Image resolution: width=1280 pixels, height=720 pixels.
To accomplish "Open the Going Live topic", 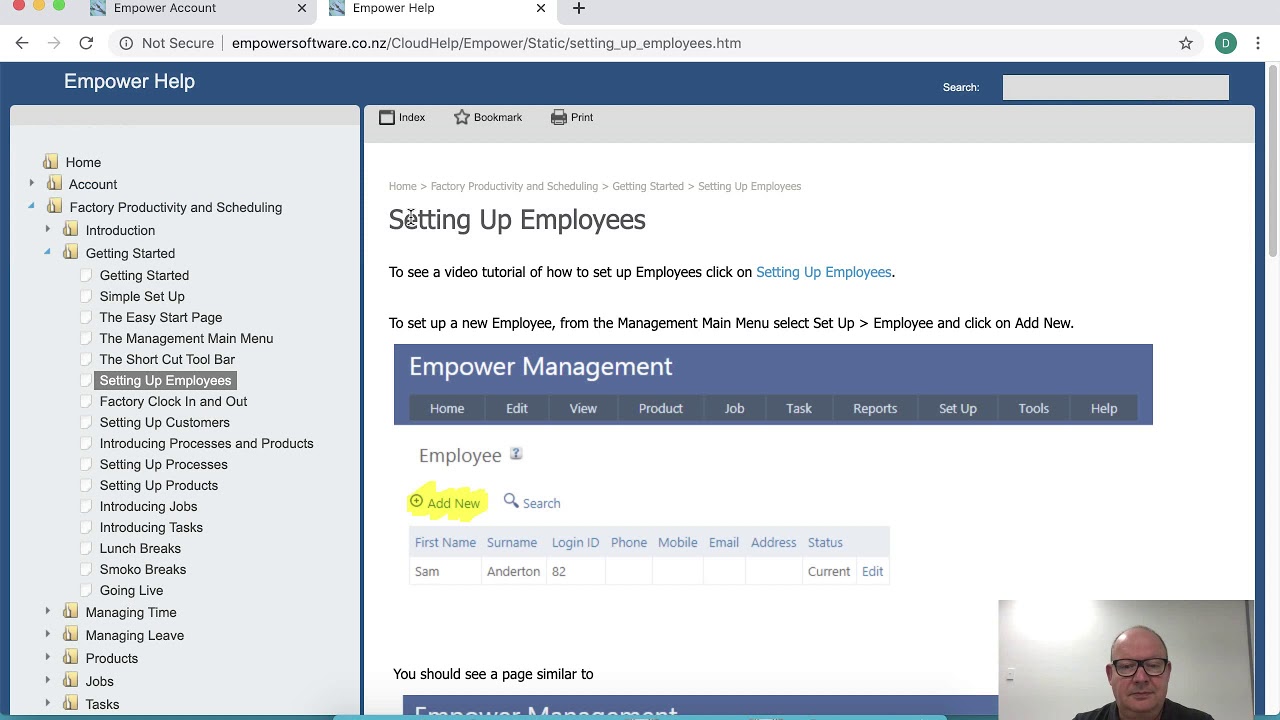I will pos(131,590).
